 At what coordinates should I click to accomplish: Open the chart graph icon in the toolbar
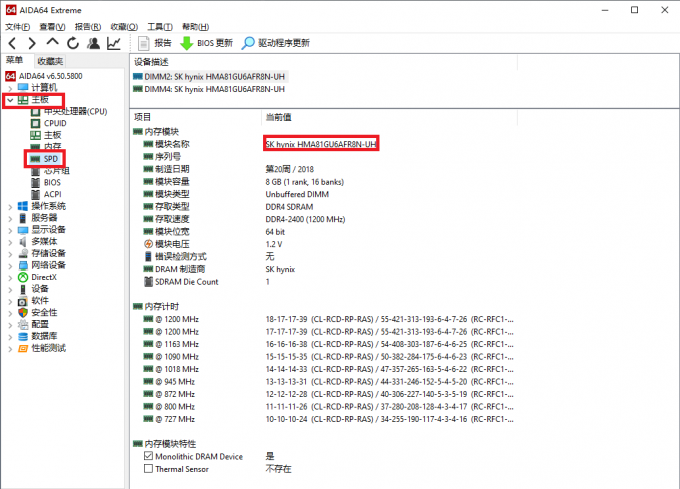pyautogui.click(x=114, y=43)
